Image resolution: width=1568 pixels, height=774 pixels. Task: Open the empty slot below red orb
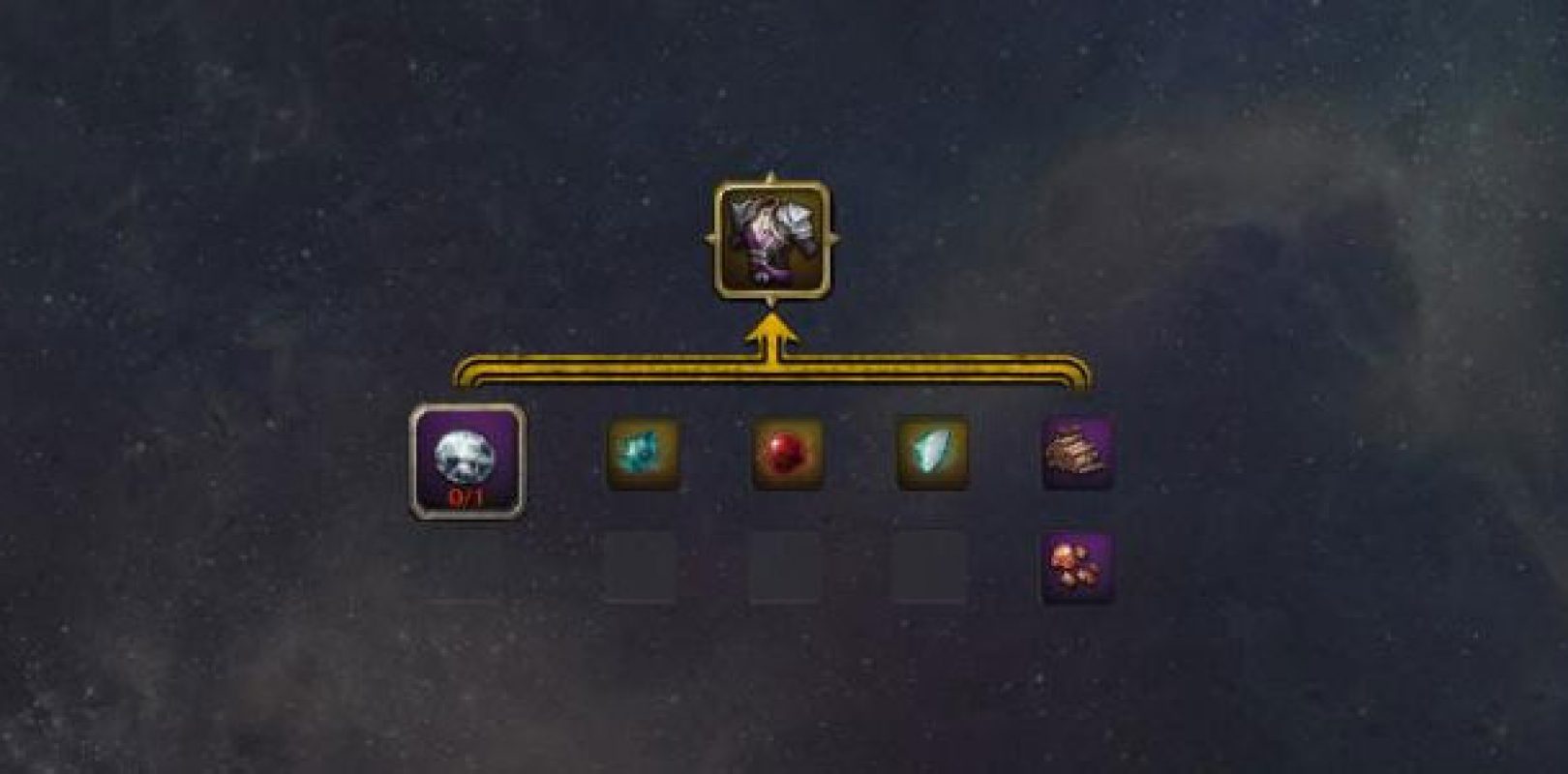785,567
